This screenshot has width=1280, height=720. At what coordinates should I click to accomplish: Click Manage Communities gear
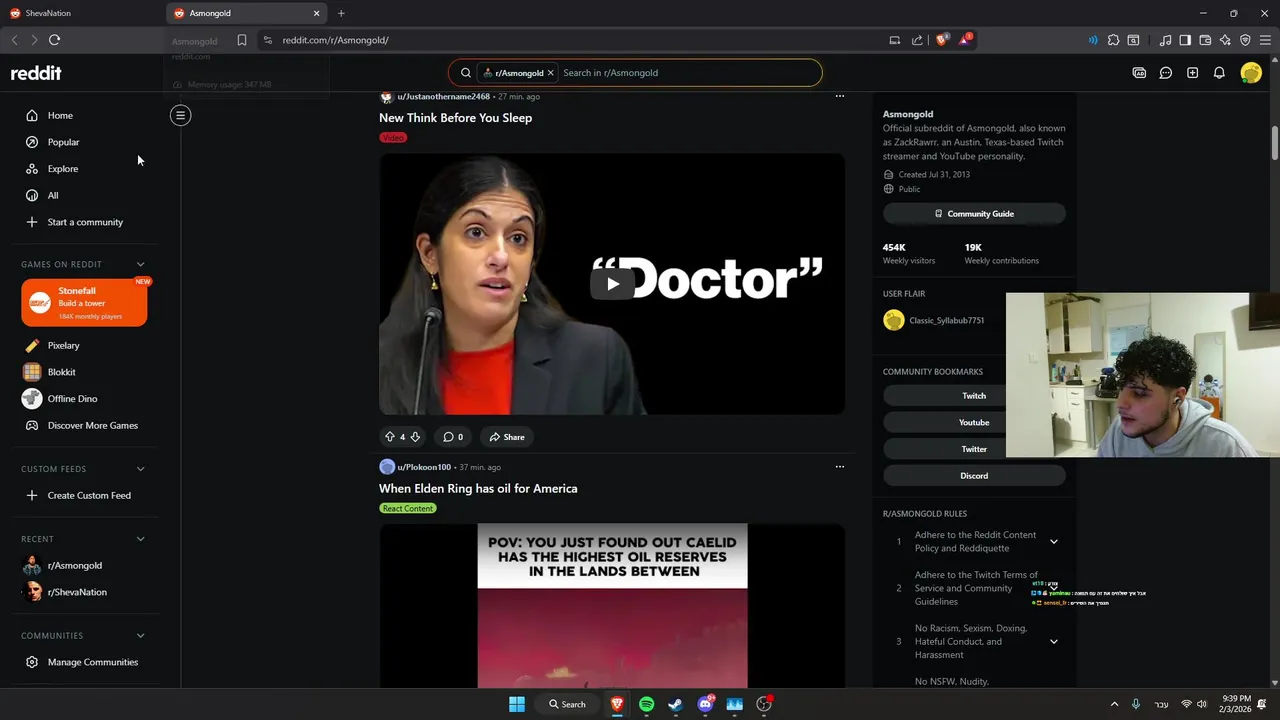pos(32,662)
